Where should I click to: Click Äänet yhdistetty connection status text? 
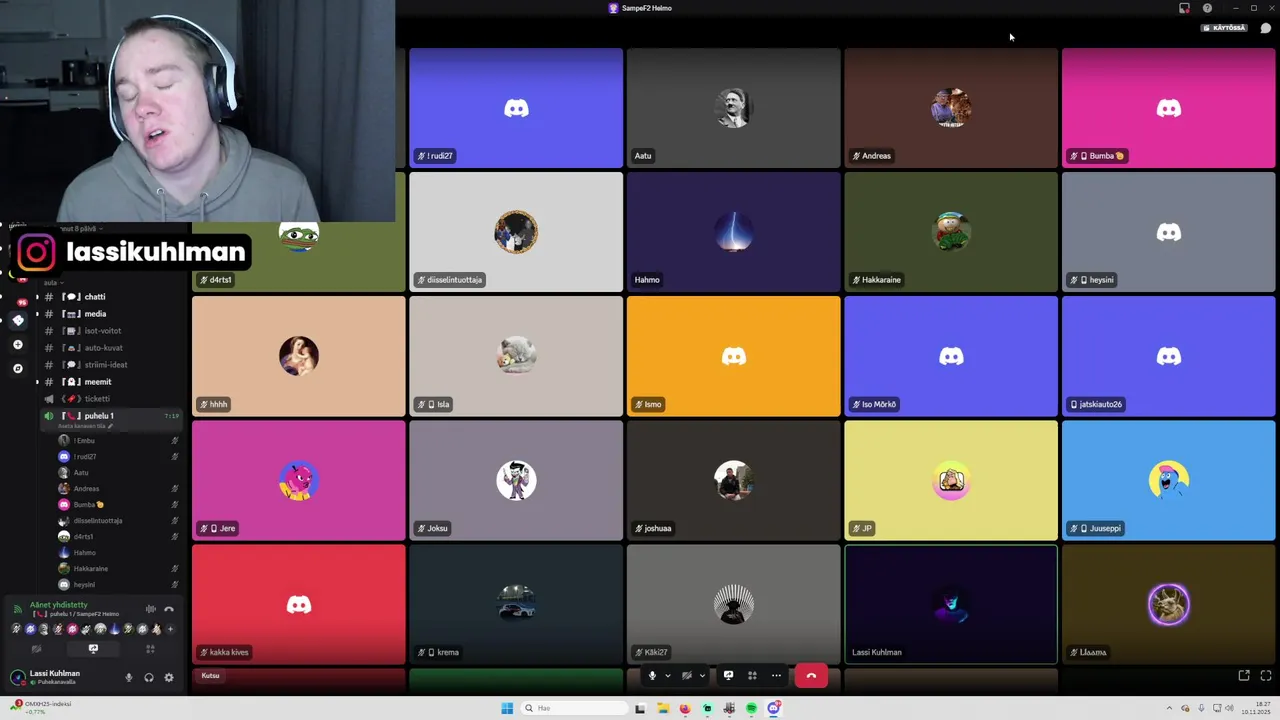[59, 605]
